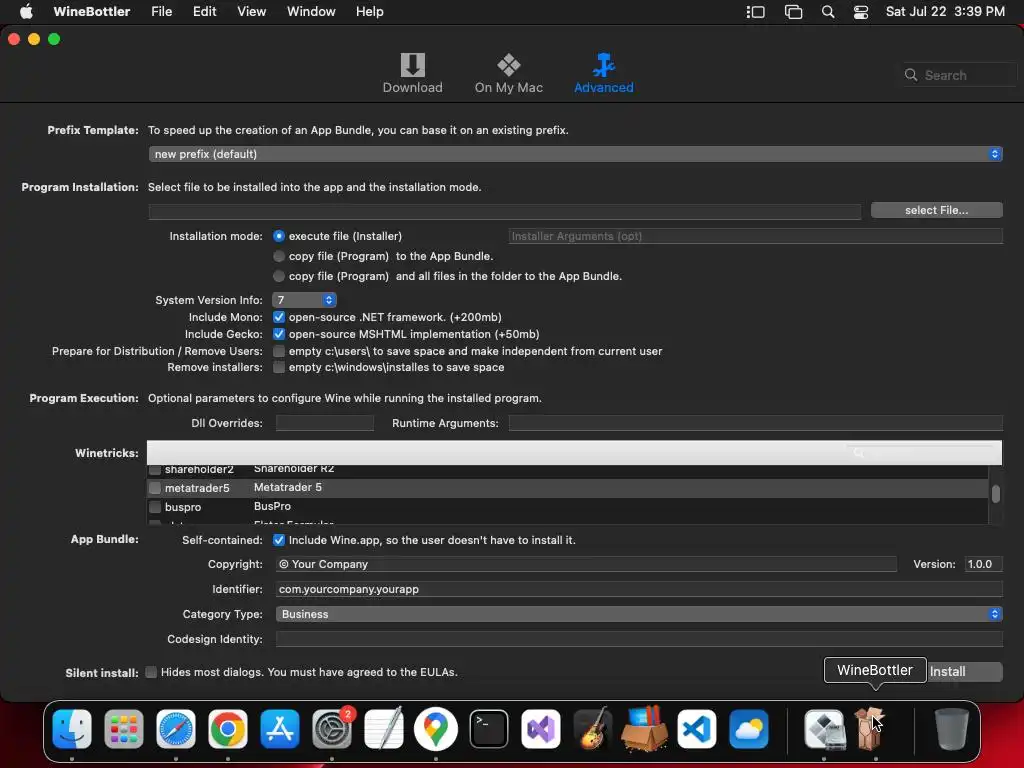1024x768 pixels.
Task: Open App Store from the dock
Action: pos(280,728)
